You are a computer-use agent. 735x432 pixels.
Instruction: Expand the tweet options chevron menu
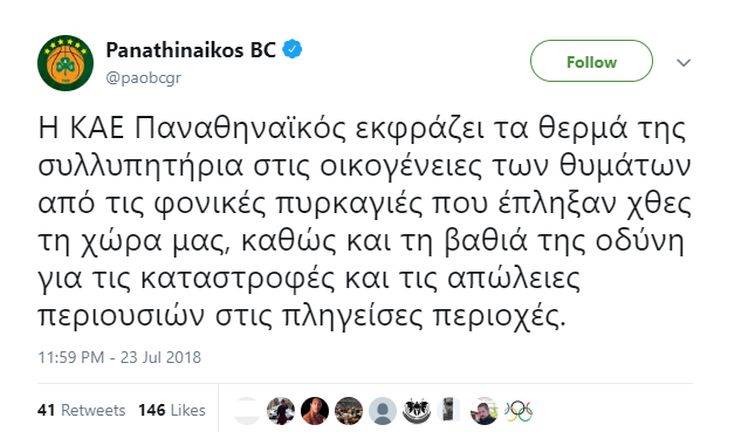point(684,62)
